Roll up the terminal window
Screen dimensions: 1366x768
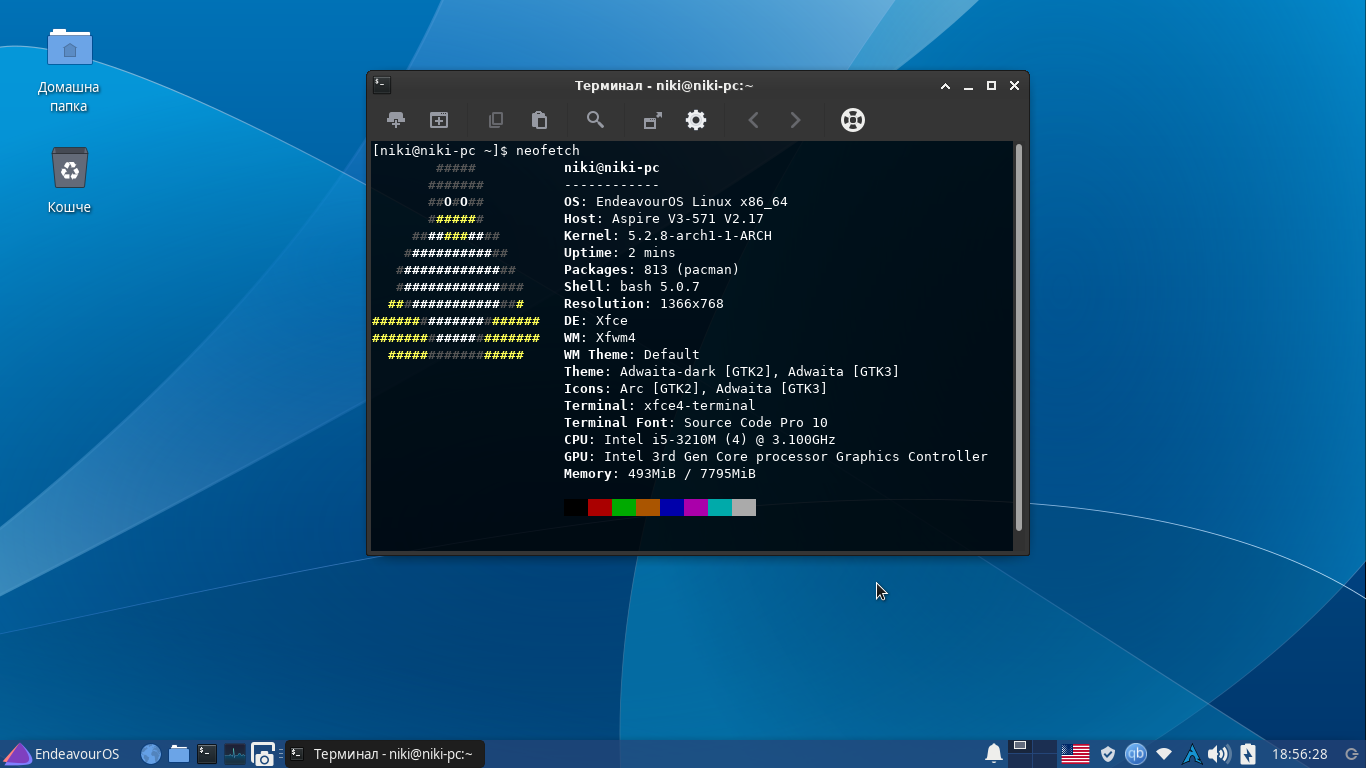pos(945,86)
